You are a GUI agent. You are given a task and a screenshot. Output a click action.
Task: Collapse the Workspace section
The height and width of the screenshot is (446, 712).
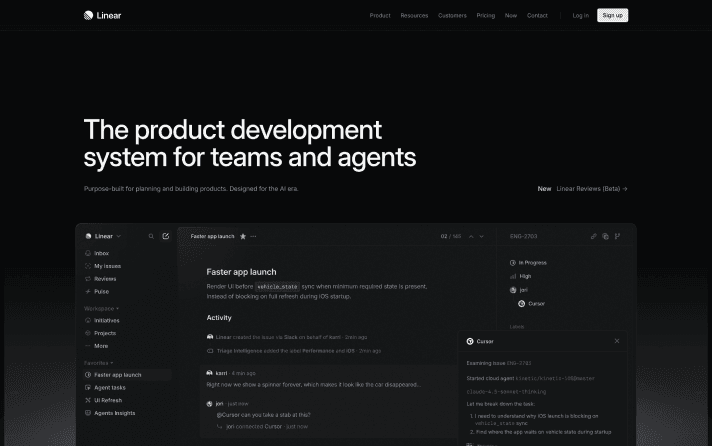point(101,308)
